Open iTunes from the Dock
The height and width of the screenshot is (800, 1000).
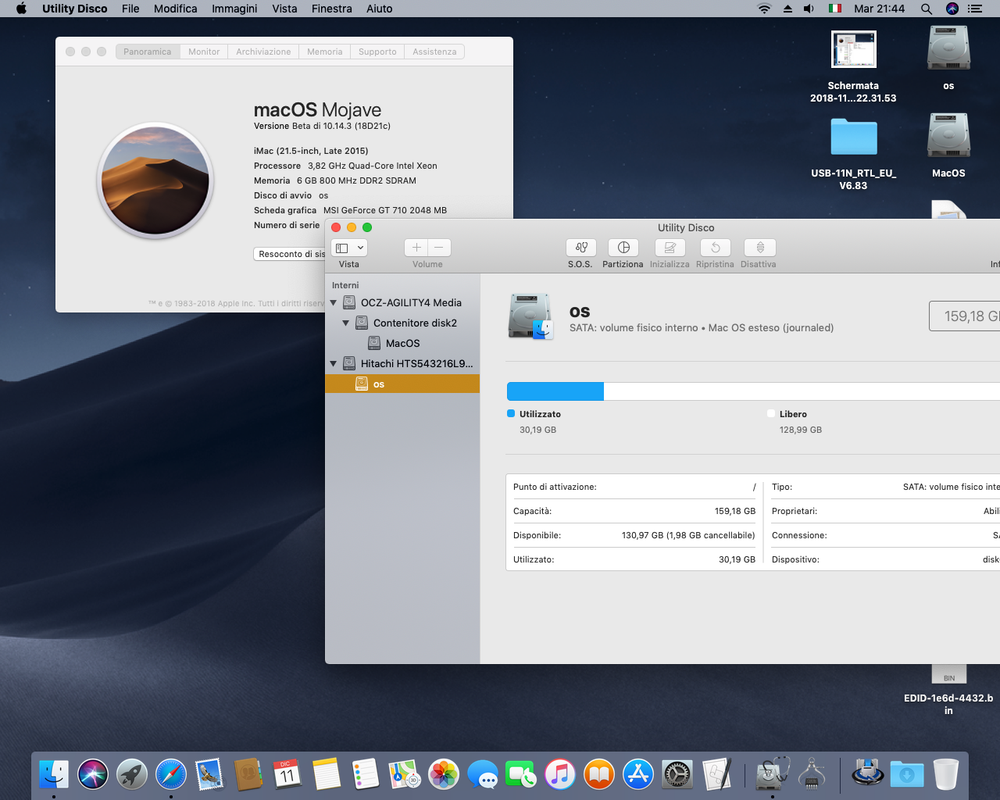560,774
